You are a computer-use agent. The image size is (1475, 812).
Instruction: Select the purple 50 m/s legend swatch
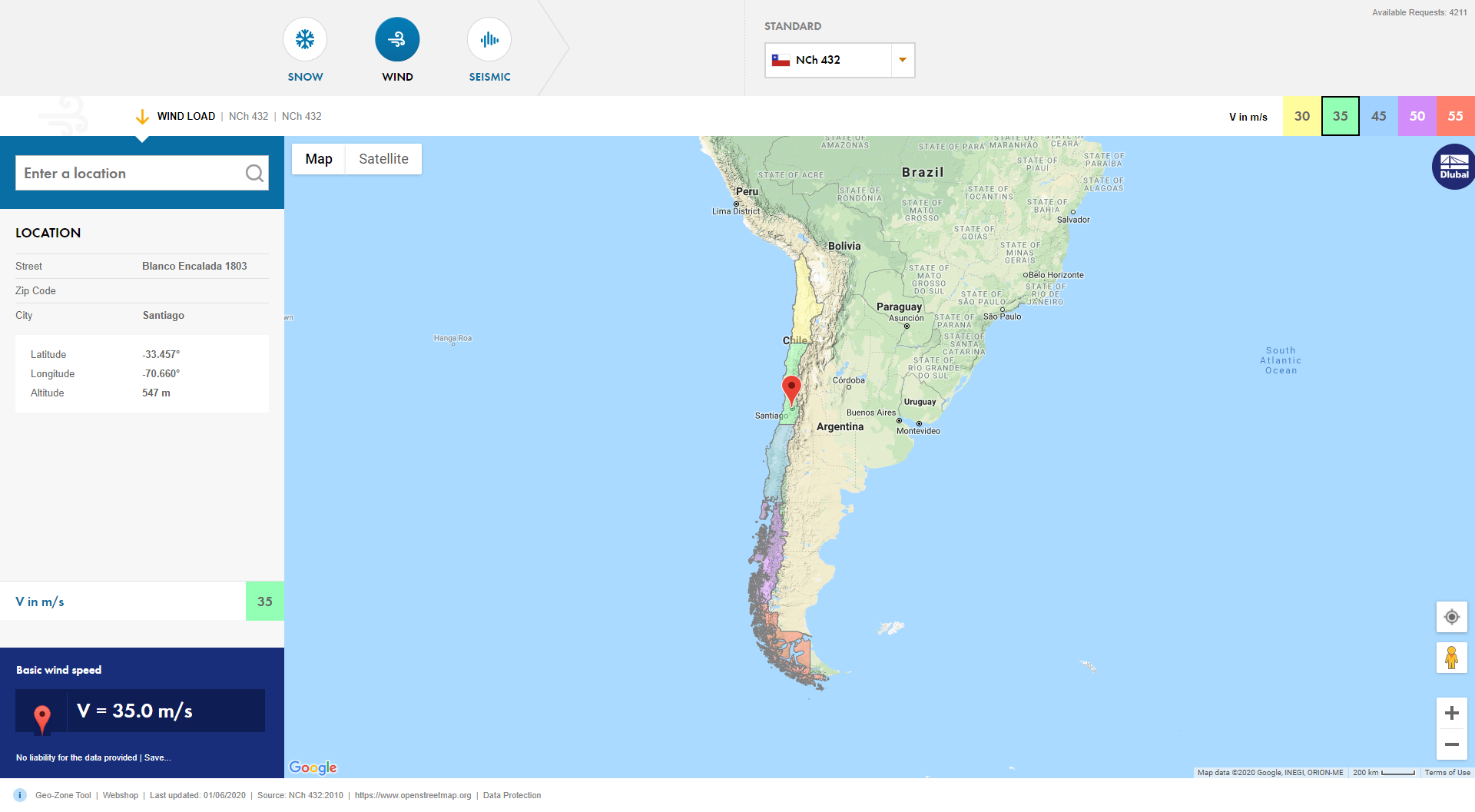(x=1417, y=116)
